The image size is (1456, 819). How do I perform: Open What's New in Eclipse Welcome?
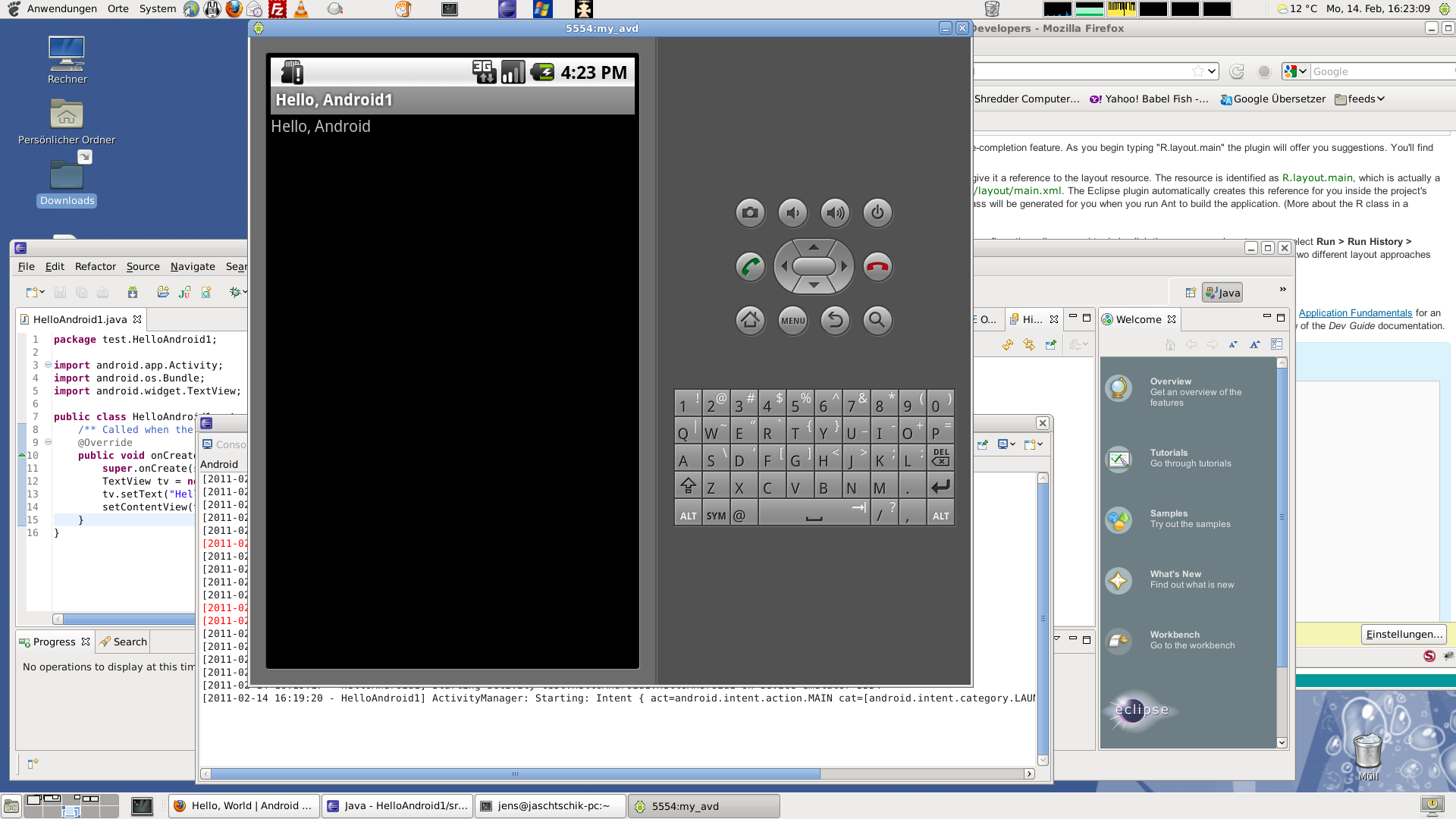[1172, 579]
